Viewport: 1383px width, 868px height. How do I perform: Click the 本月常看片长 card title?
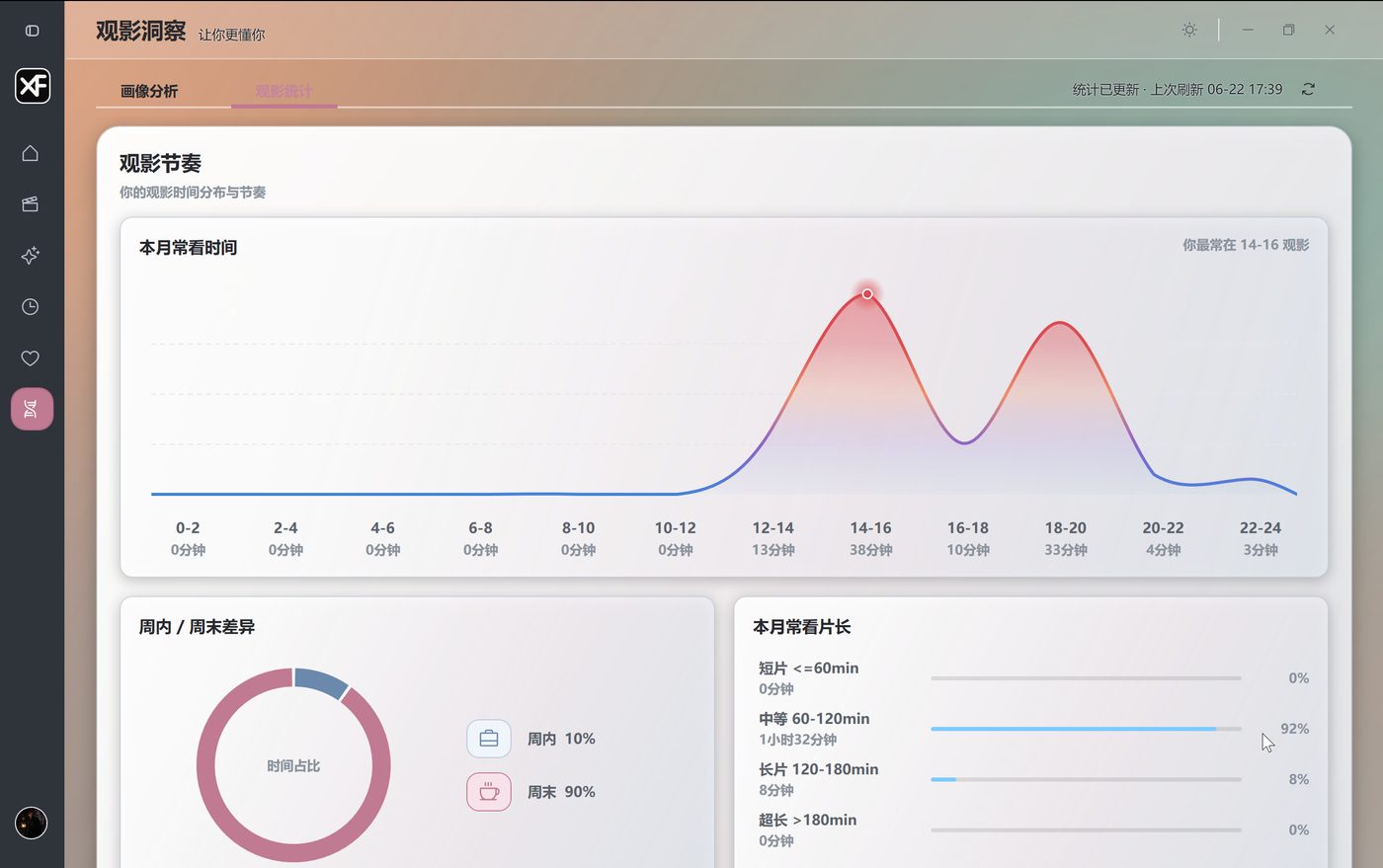[x=801, y=627]
